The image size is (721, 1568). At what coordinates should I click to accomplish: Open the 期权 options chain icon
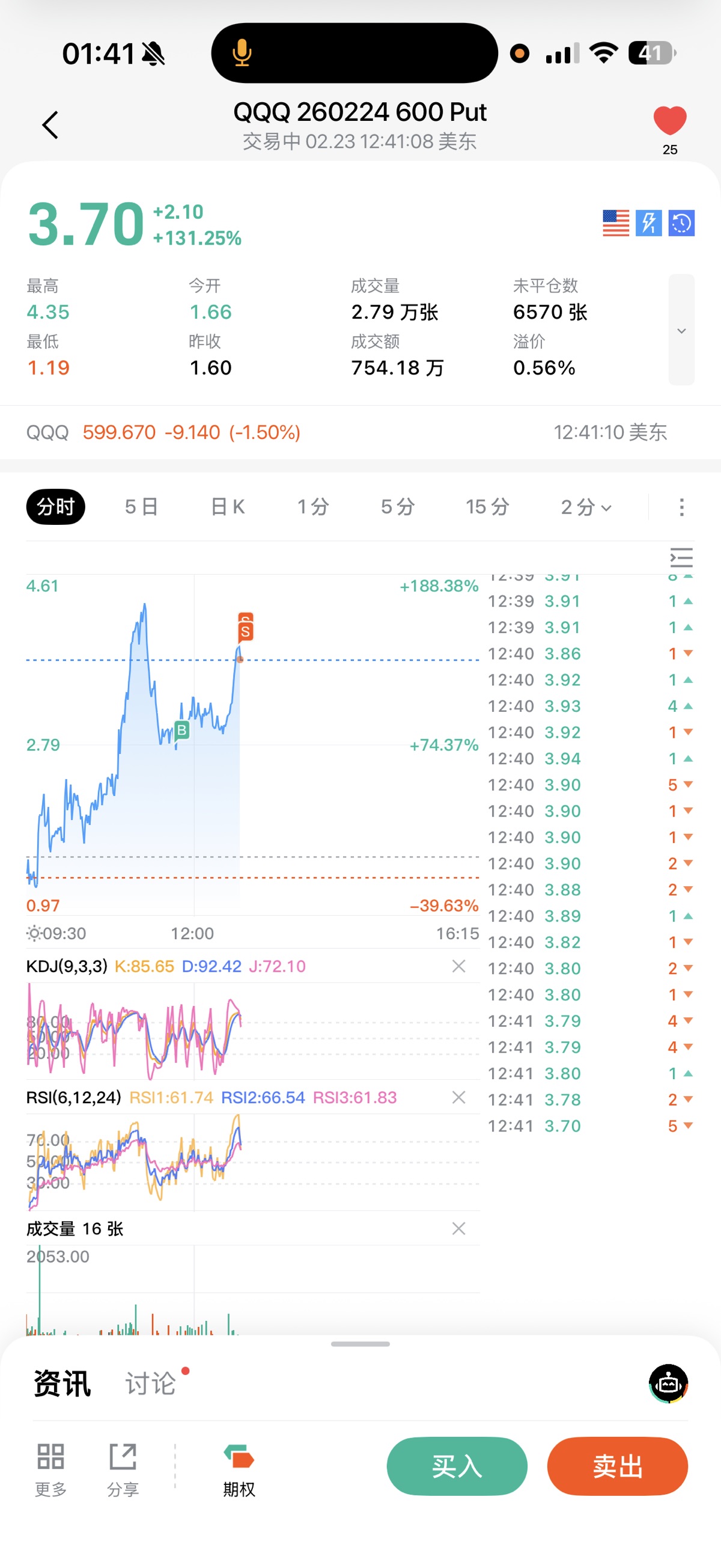click(239, 1457)
